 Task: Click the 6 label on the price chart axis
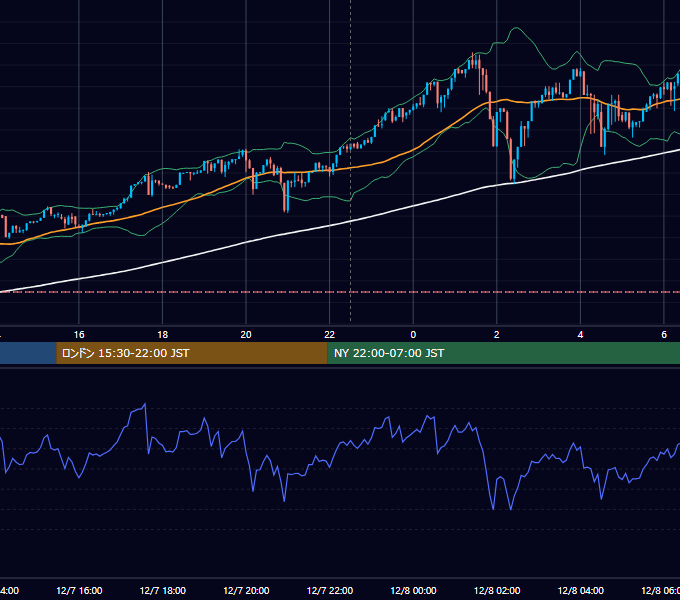coord(664,335)
